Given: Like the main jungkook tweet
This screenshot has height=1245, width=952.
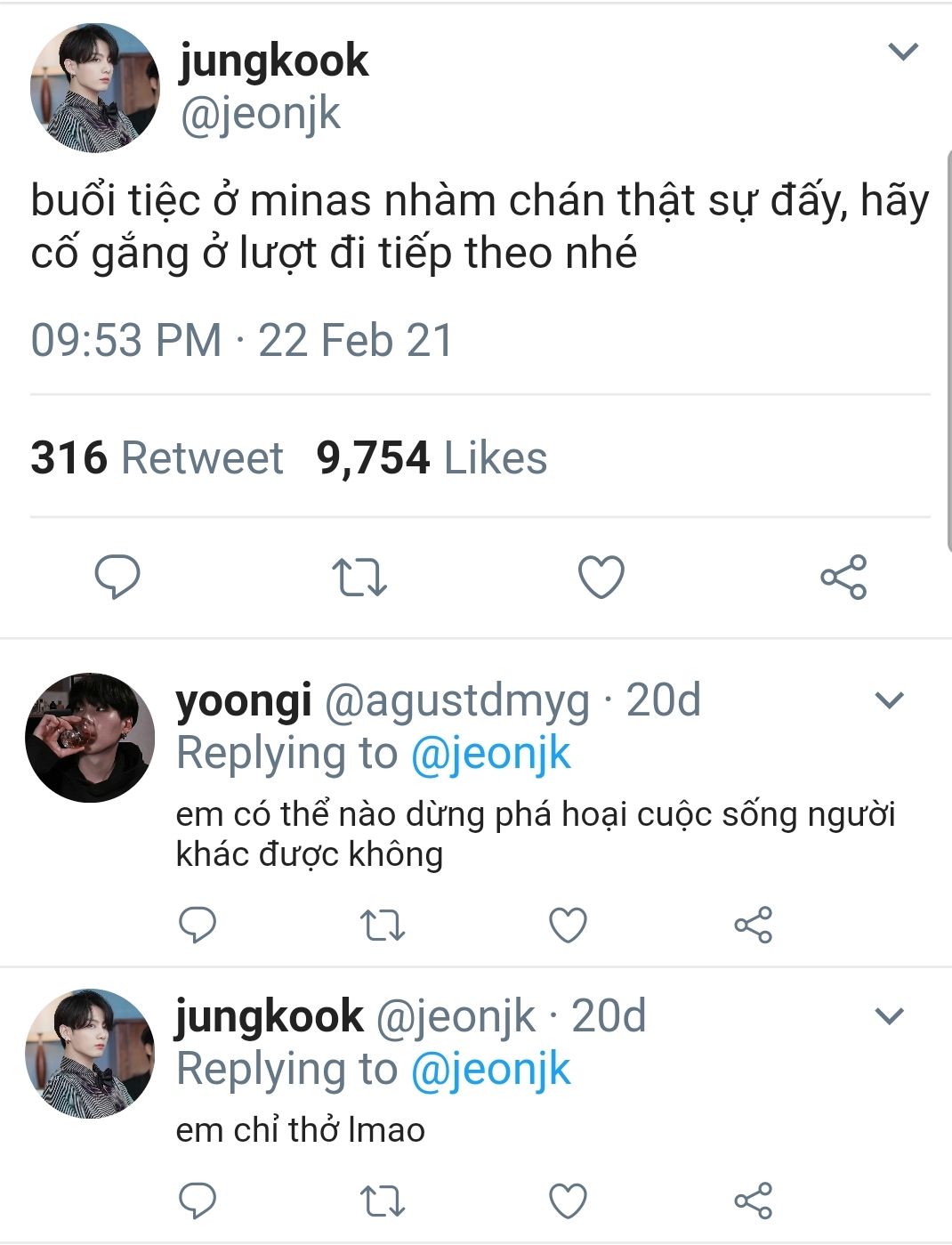Looking at the screenshot, I should (x=601, y=577).
